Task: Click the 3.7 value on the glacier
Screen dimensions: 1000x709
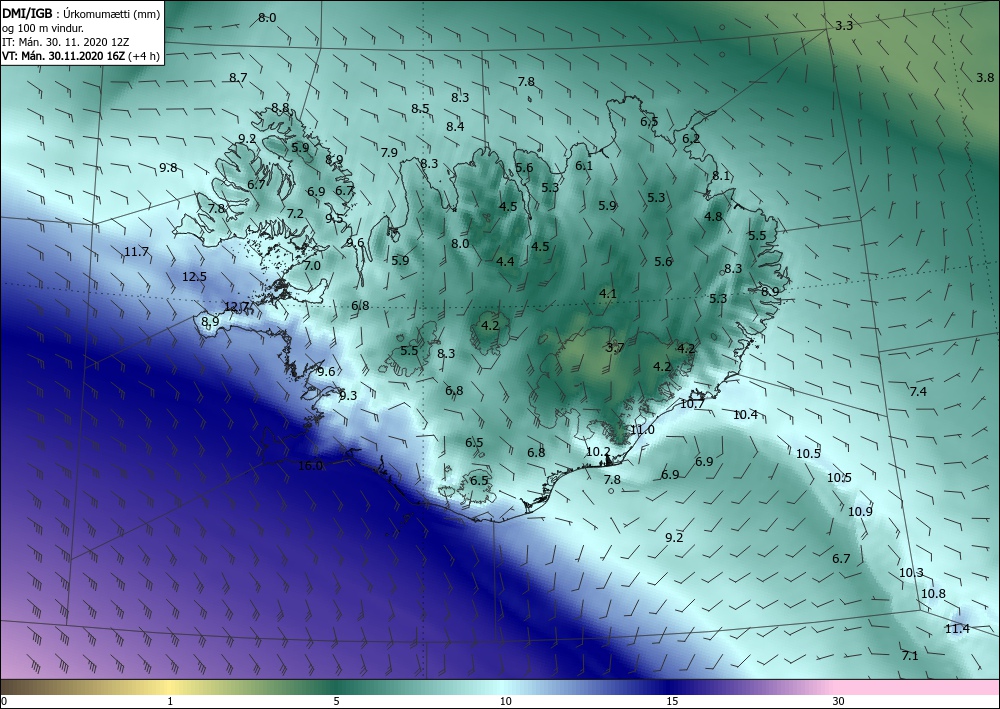Action: pyautogui.click(x=615, y=347)
